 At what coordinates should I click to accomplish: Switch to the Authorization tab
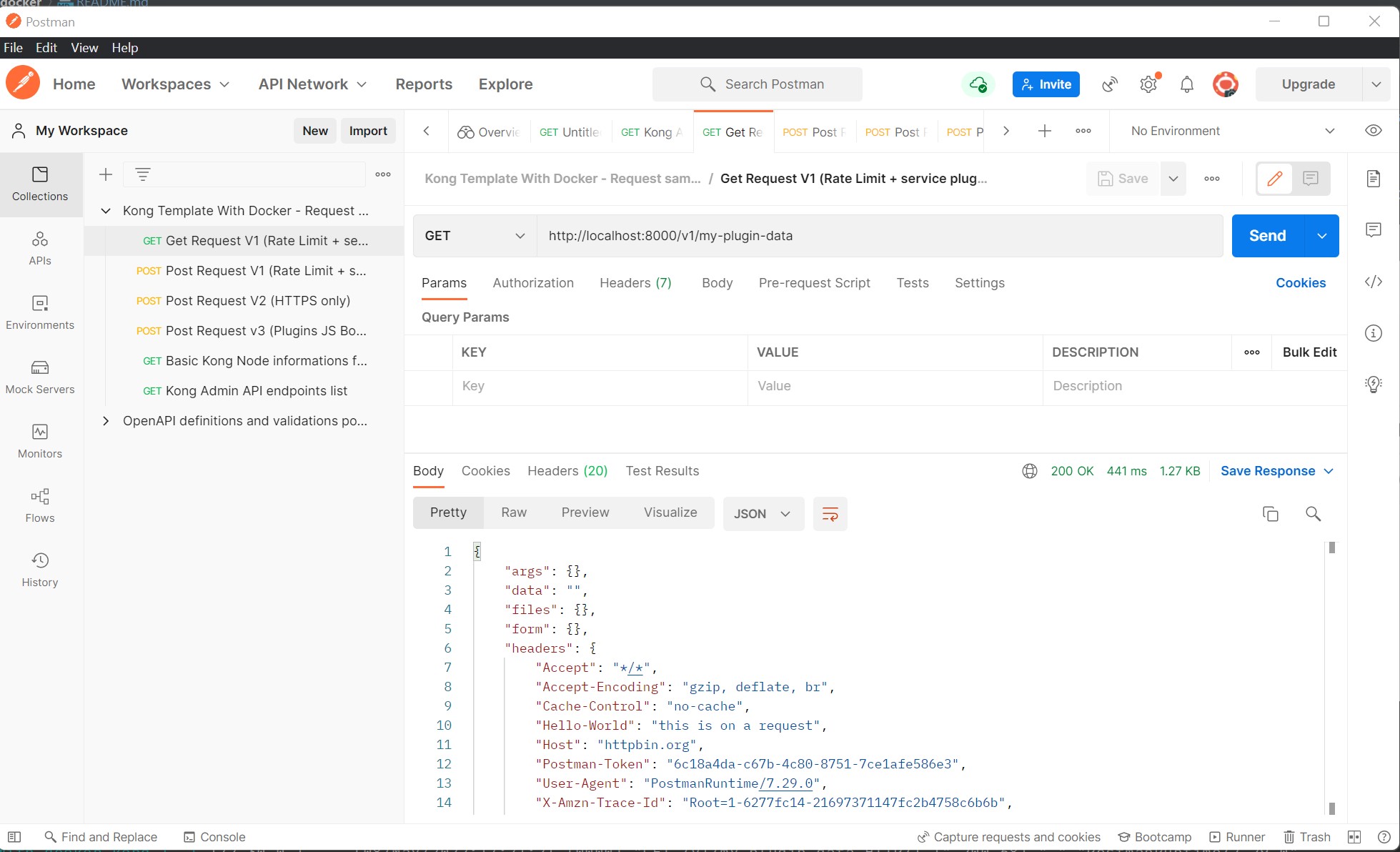pyautogui.click(x=533, y=283)
